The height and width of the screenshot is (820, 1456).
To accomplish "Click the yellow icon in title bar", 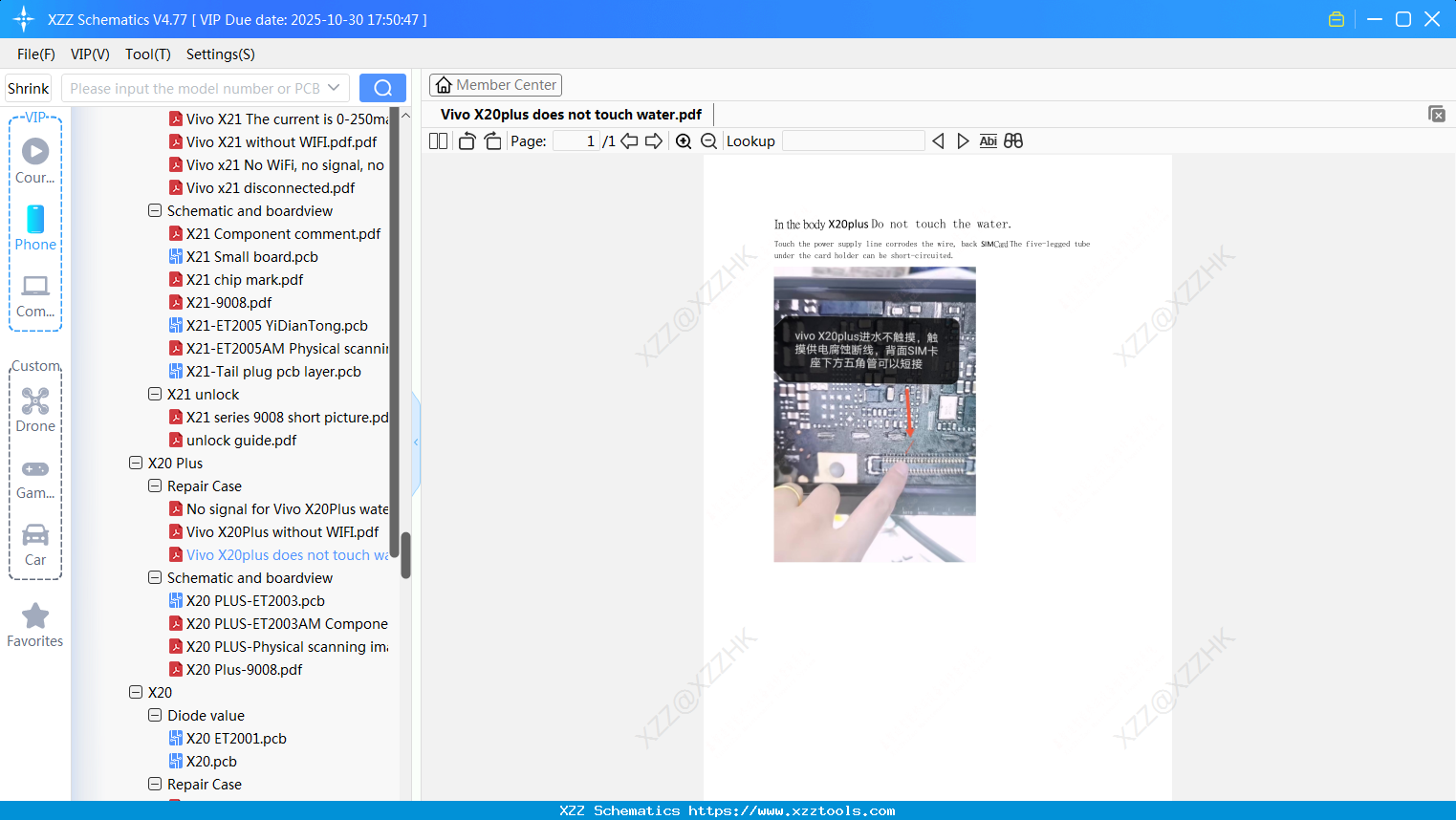I will [x=1336, y=19].
